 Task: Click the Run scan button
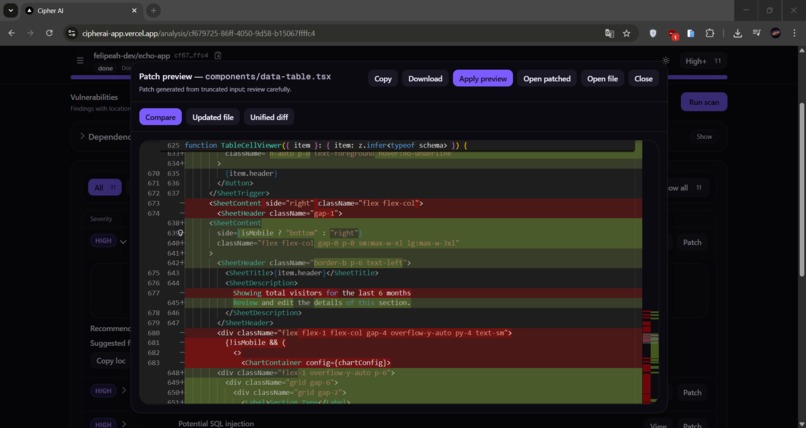704,102
